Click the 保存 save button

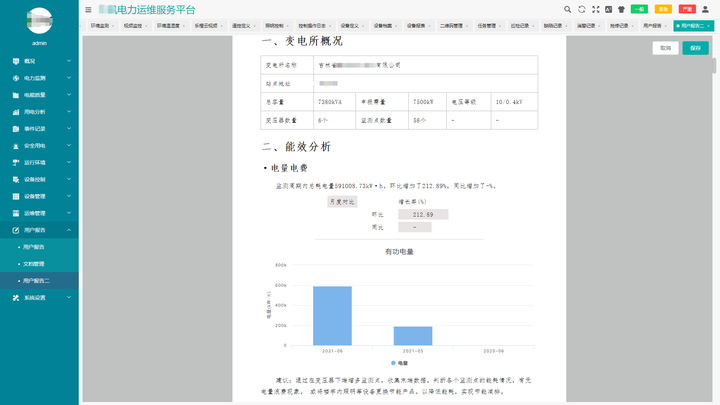pyautogui.click(x=695, y=48)
